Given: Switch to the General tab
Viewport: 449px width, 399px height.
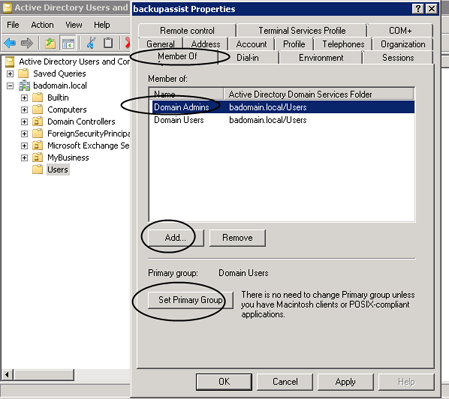Looking at the screenshot, I should point(160,44).
